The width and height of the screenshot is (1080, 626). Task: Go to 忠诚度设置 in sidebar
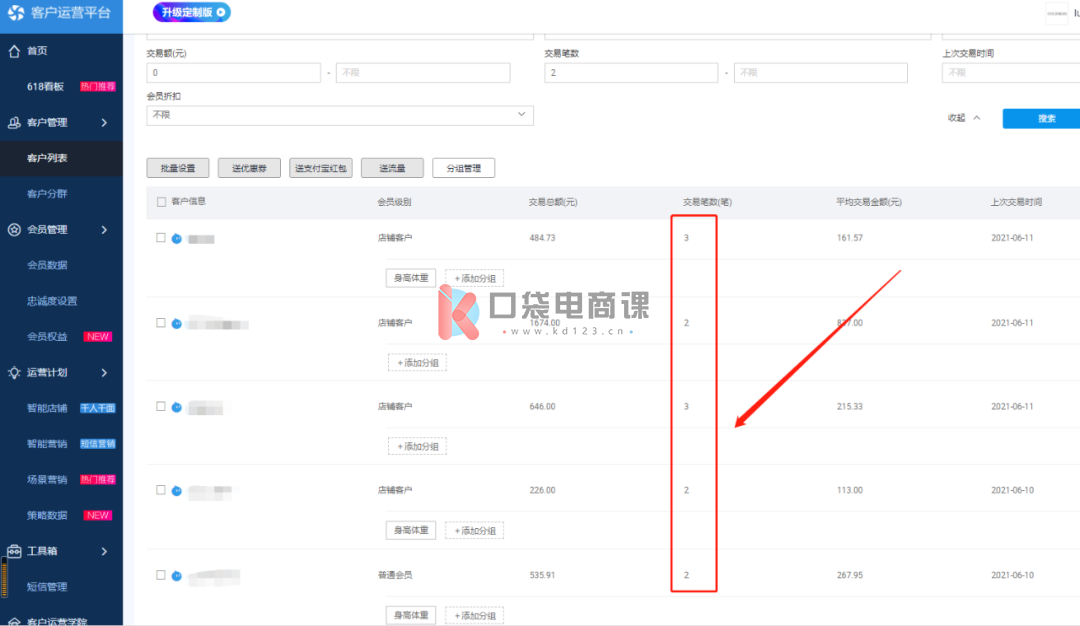click(x=52, y=301)
